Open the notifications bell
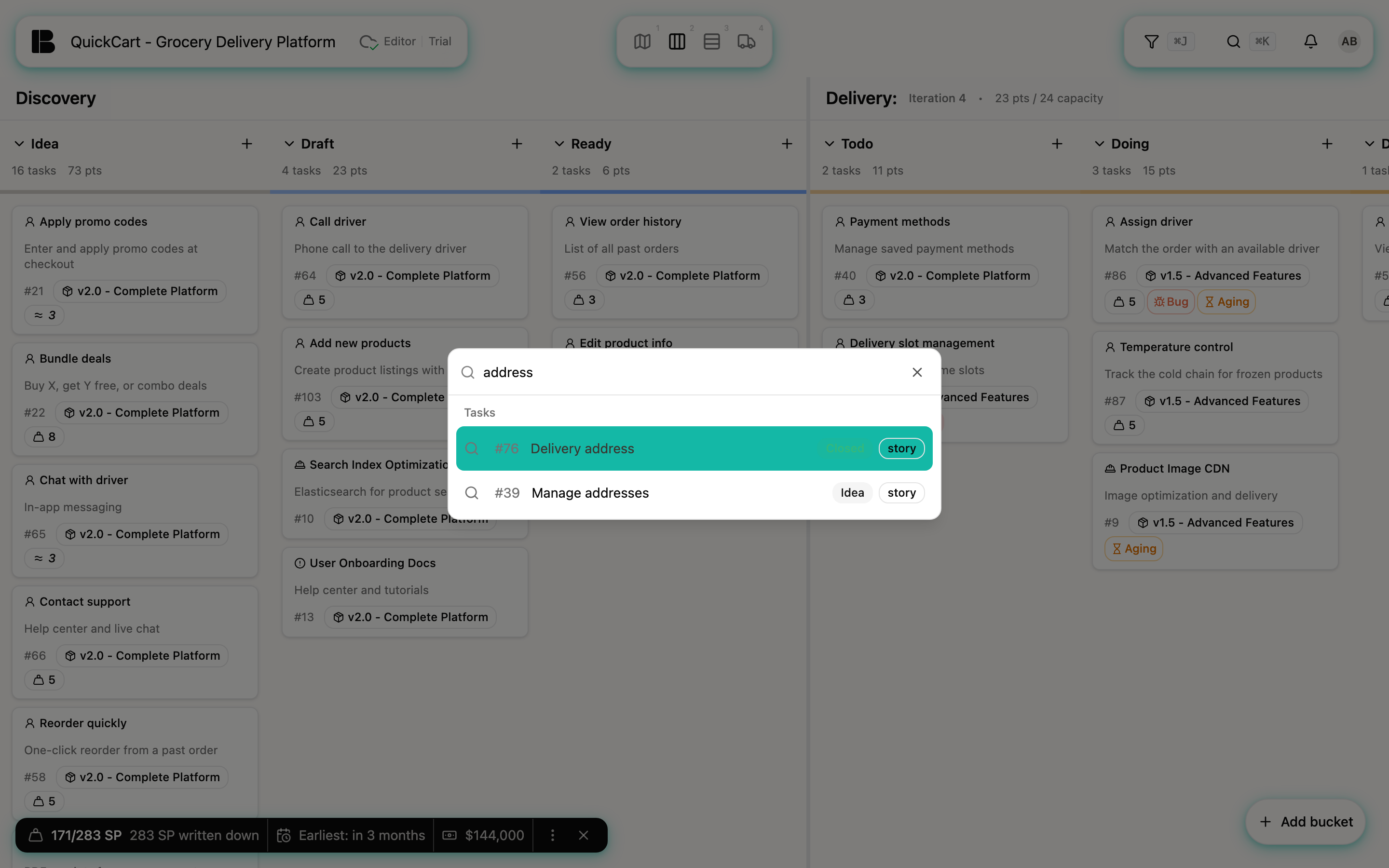Screen dimensions: 1389x868 tap(1310, 41)
